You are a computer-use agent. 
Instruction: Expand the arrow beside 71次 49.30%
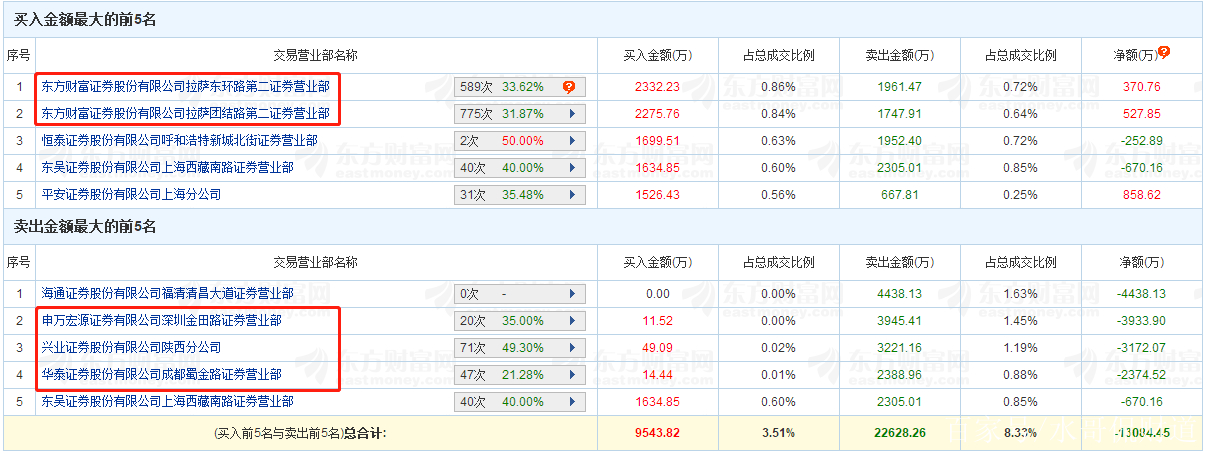pyautogui.click(x=572, y=348)
